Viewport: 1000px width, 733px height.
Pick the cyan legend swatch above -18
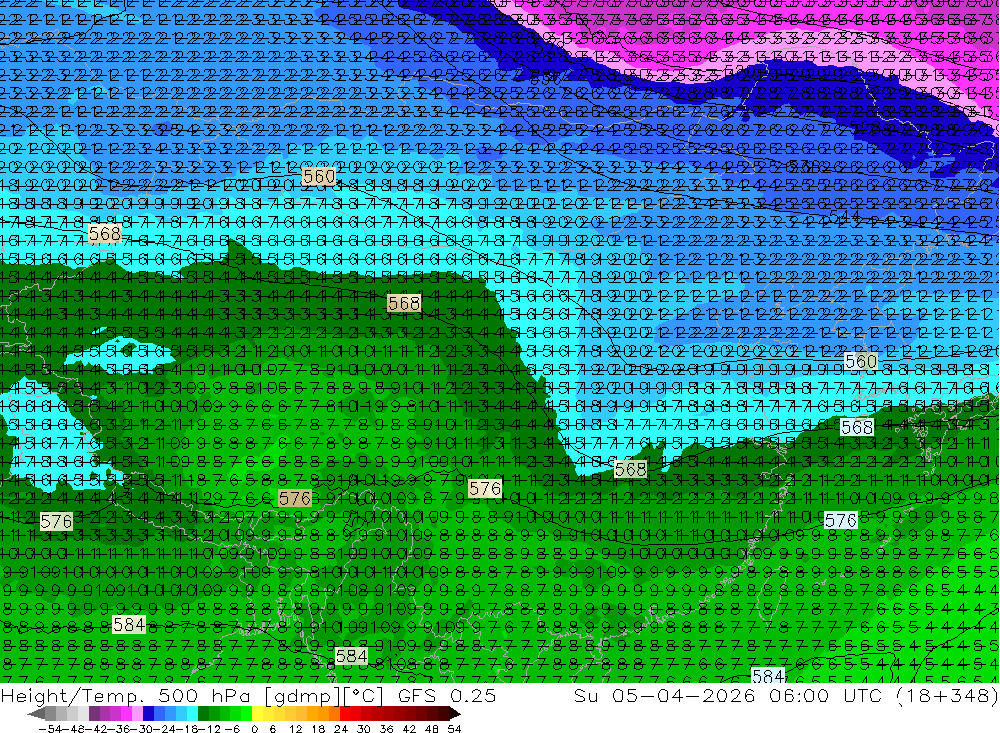(x=192, y=714)
